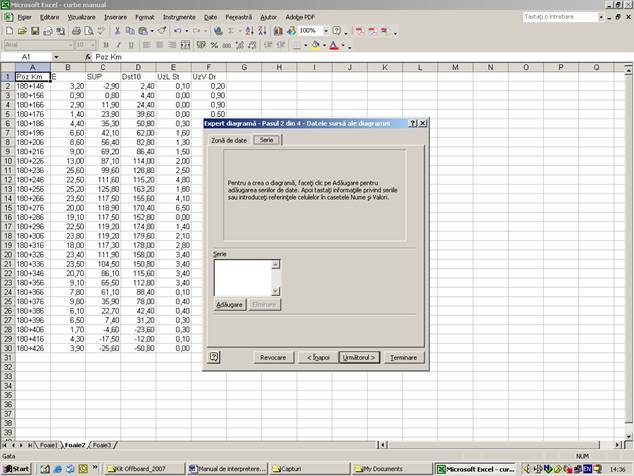Click the Undo arrow icon
634x476 pixels.
tap(177, 31)
